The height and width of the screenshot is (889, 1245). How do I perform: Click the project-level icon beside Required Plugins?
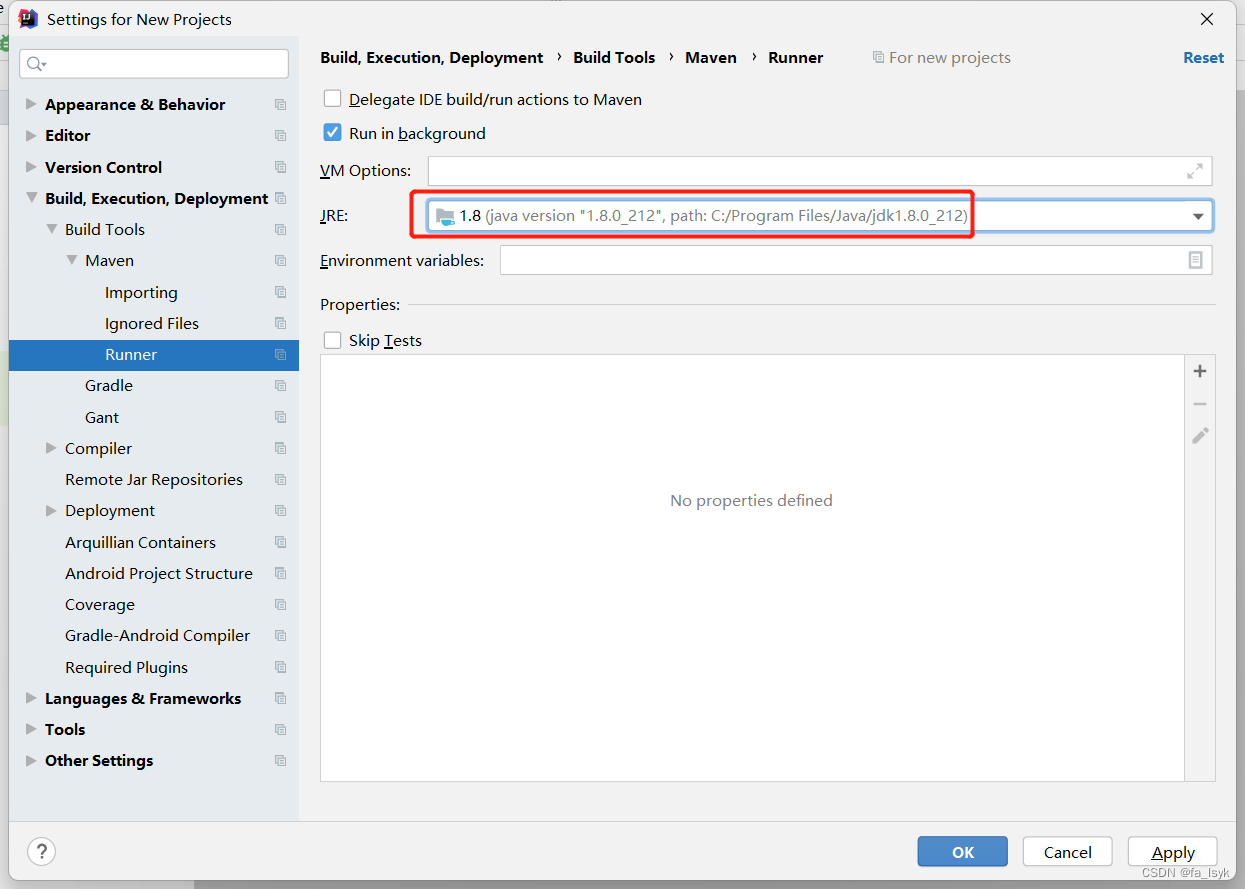[x=280, y=667]
